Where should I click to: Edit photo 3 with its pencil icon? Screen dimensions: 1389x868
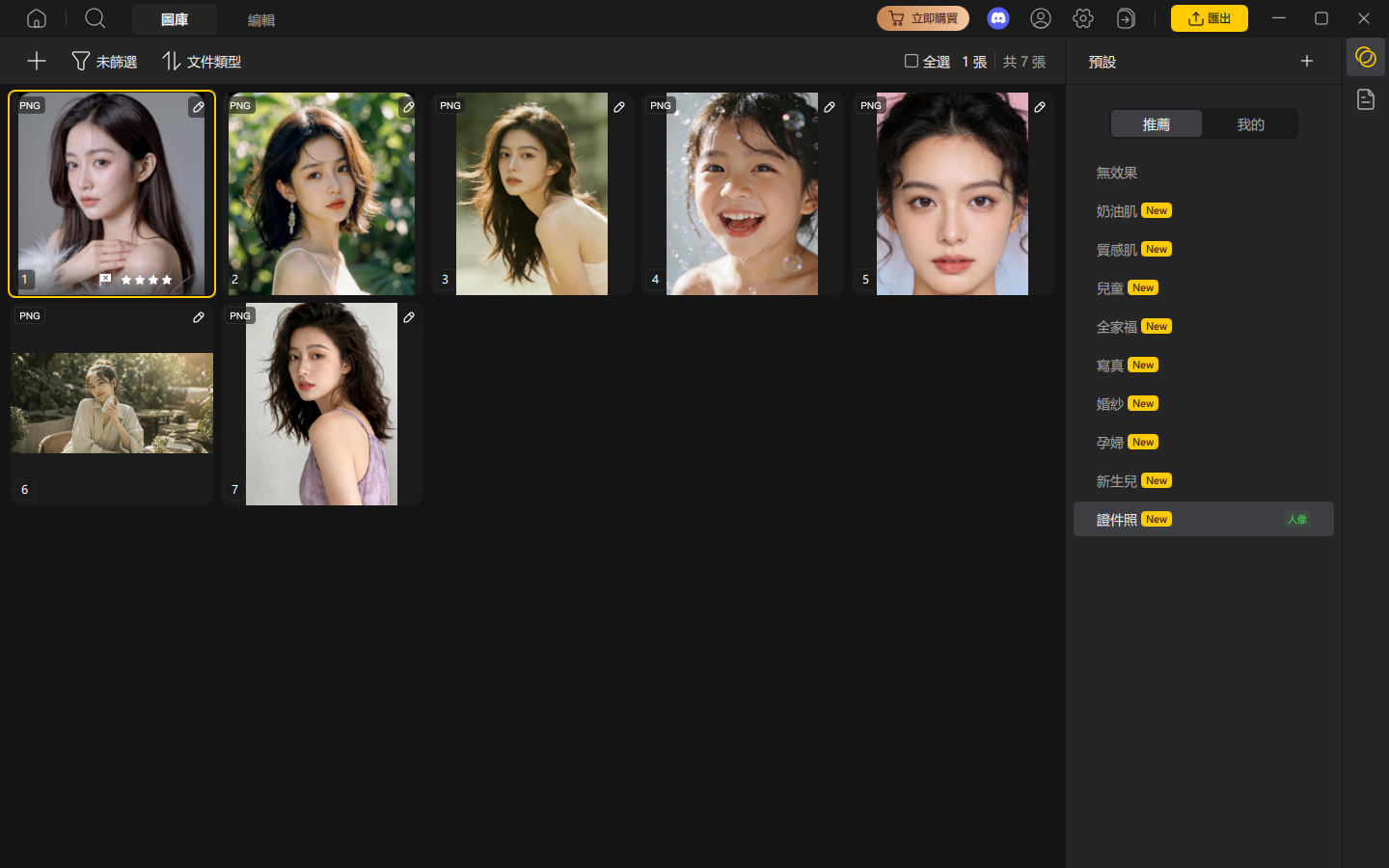618,107
